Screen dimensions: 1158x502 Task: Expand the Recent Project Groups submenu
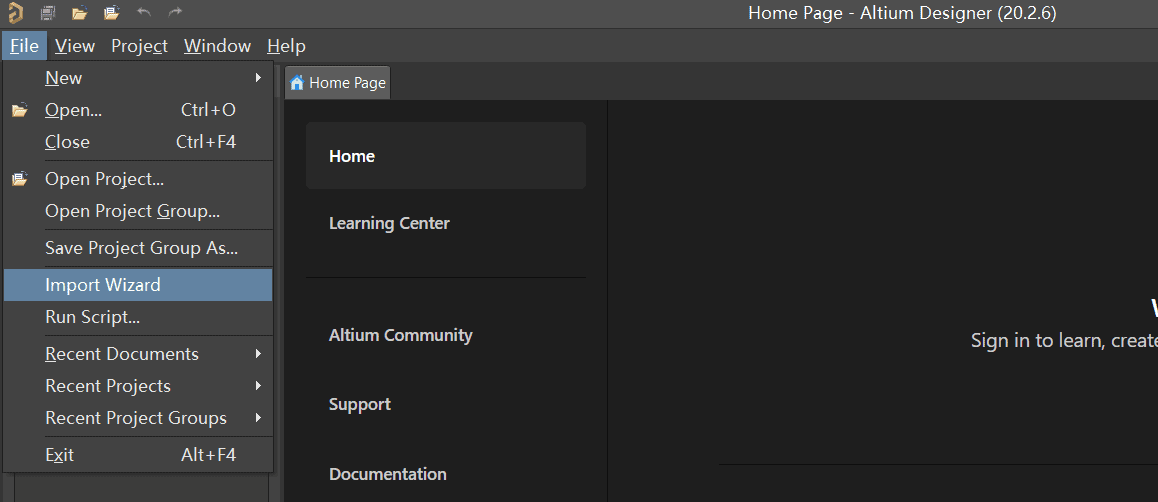(138, 418)
